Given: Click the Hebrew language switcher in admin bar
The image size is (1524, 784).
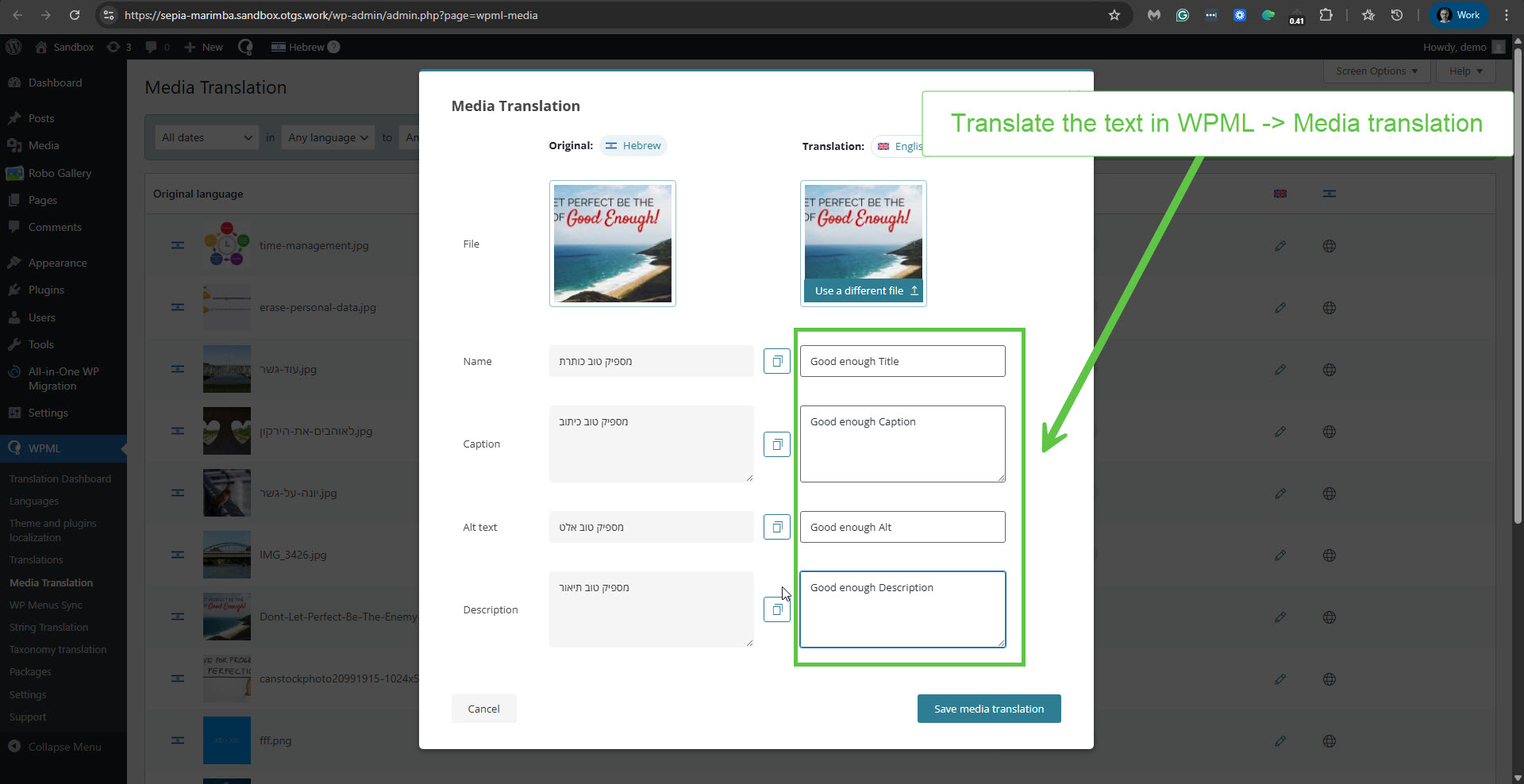Looking at the screenshot, I should [x=306, y=47].
